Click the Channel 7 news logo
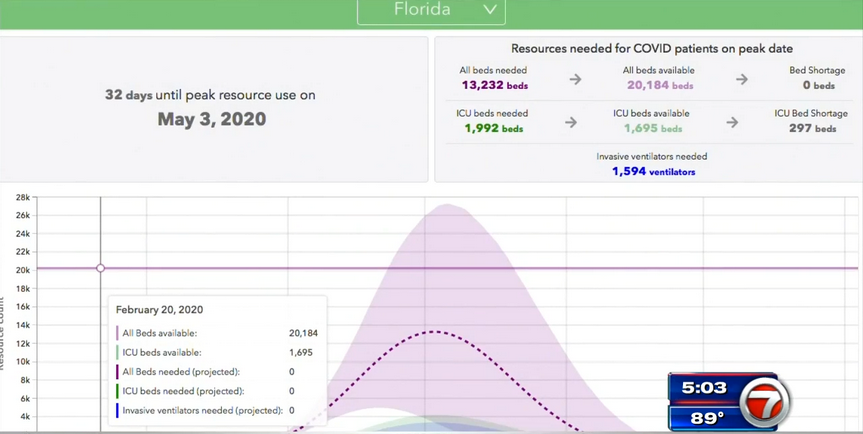 click(765, 403)
